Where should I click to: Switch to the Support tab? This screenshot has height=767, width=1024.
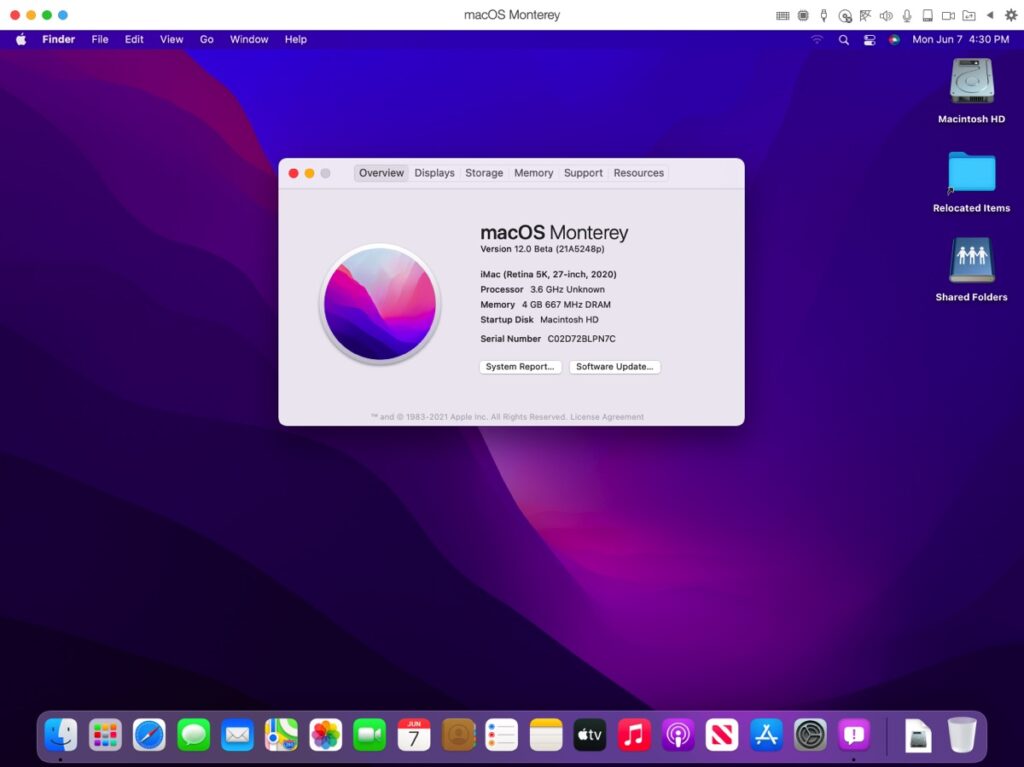pos(583,173)
